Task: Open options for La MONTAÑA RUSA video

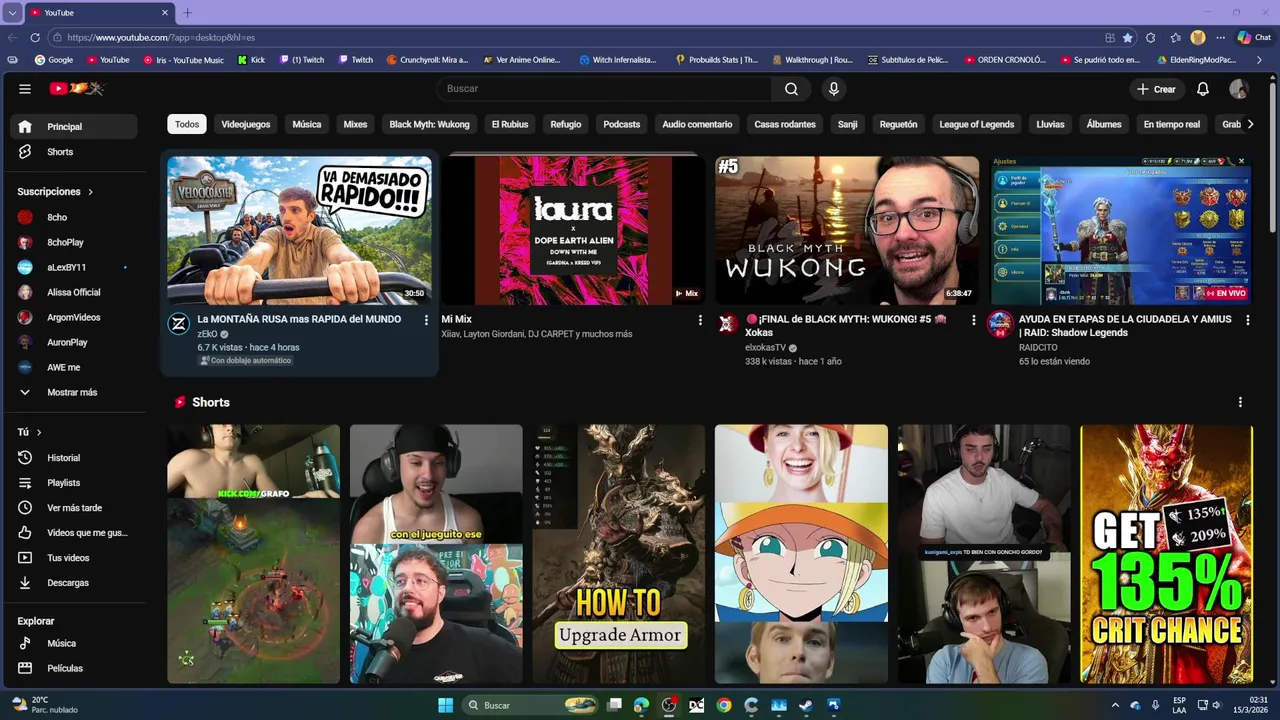Action: coord(426,320)
